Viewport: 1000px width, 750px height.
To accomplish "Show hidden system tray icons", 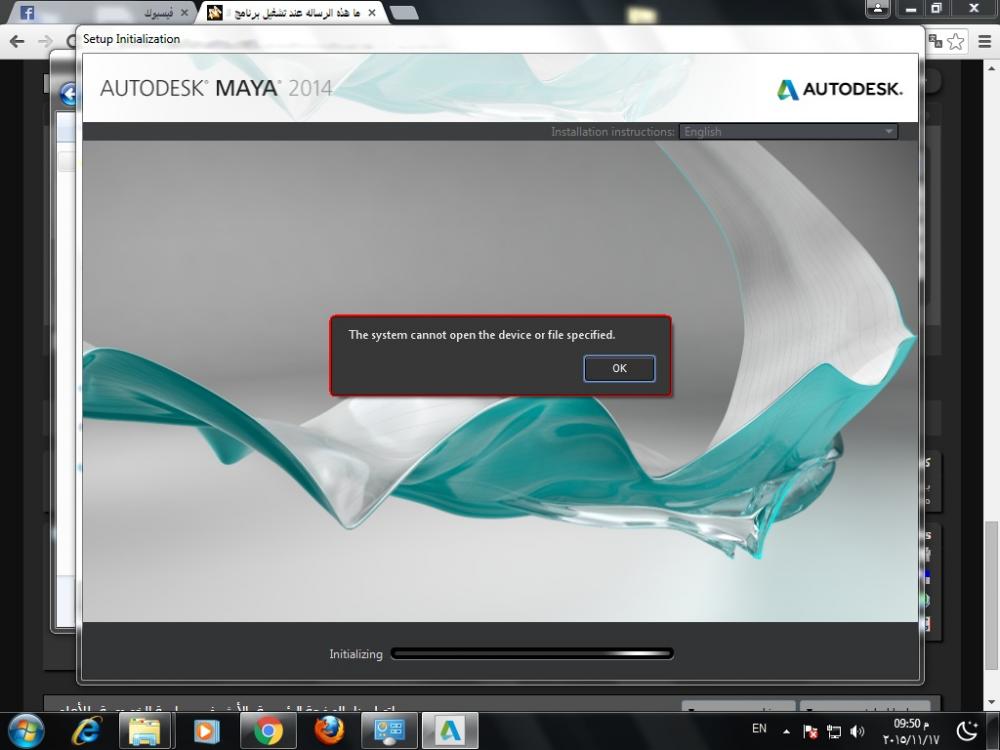I will pos(786,732).
